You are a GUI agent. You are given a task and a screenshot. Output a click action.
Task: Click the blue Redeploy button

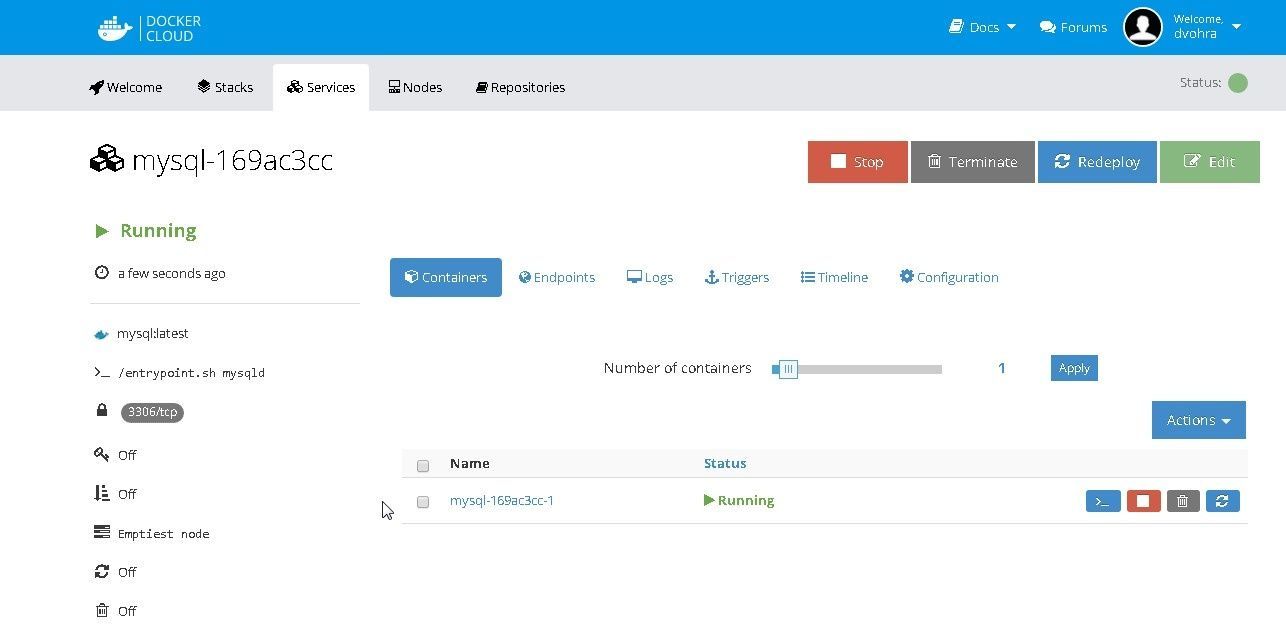[1097, 162]
